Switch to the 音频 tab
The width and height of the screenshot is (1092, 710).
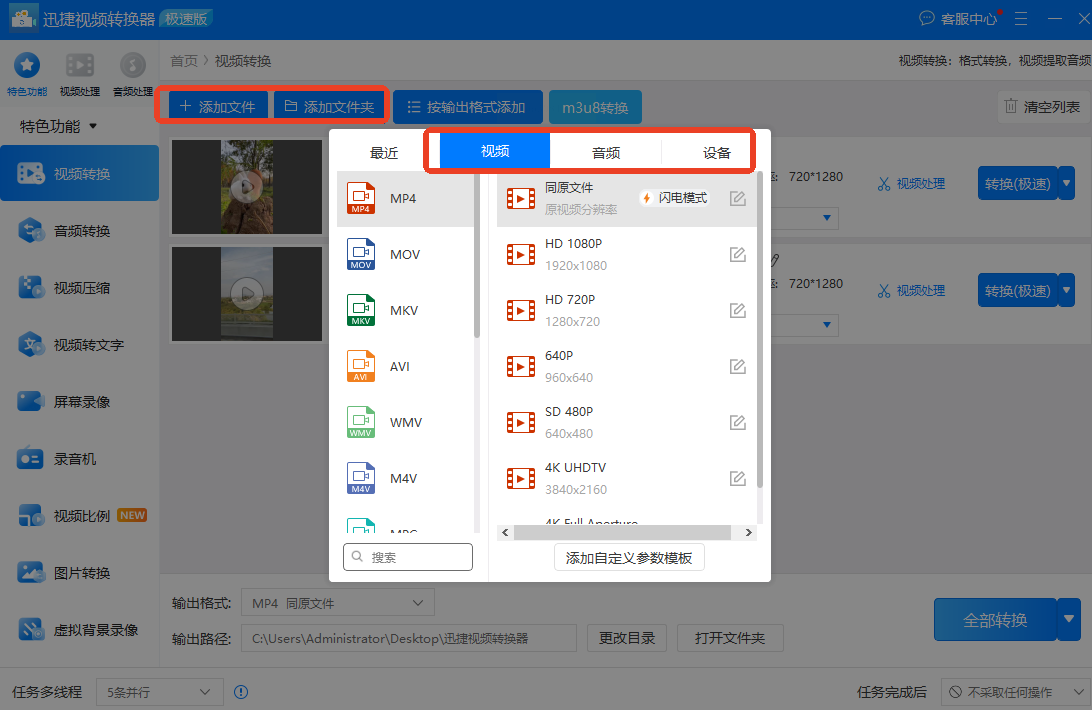pos(606,153)
